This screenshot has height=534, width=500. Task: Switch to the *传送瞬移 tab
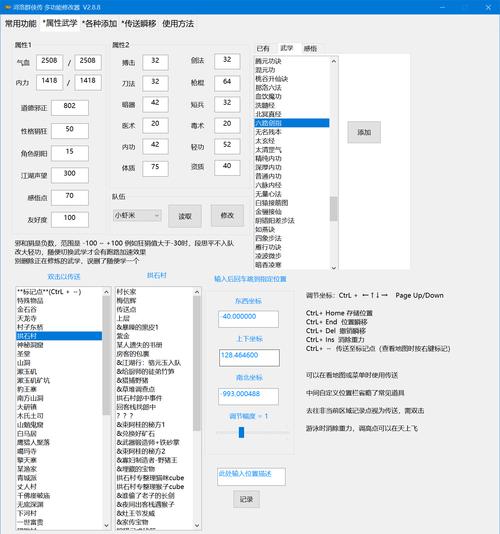pyautogui.click(x=139, y=23)
